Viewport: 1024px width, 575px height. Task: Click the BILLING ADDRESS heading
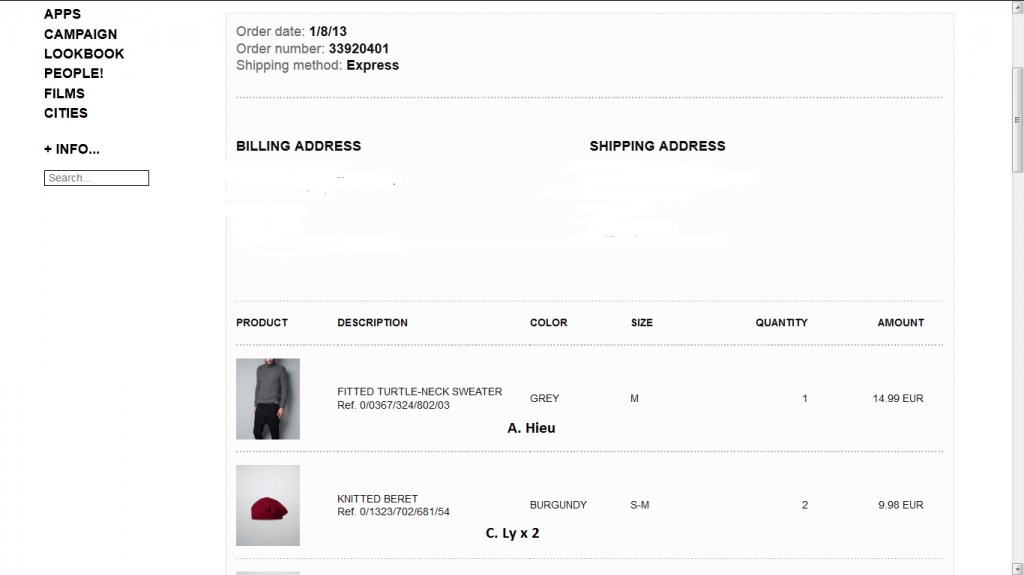[298, 146]
